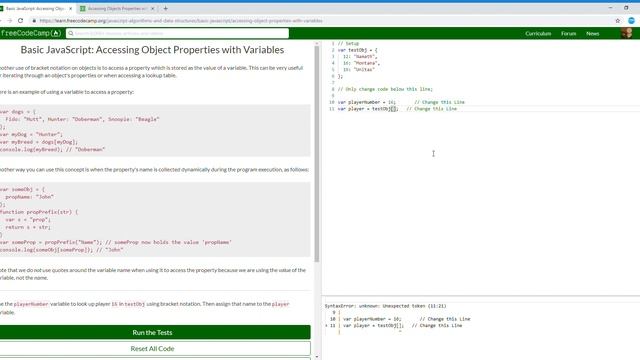Click the SyntaxError message in console
The width and height of the screenshot is (640, 360).
pos(385,306)
